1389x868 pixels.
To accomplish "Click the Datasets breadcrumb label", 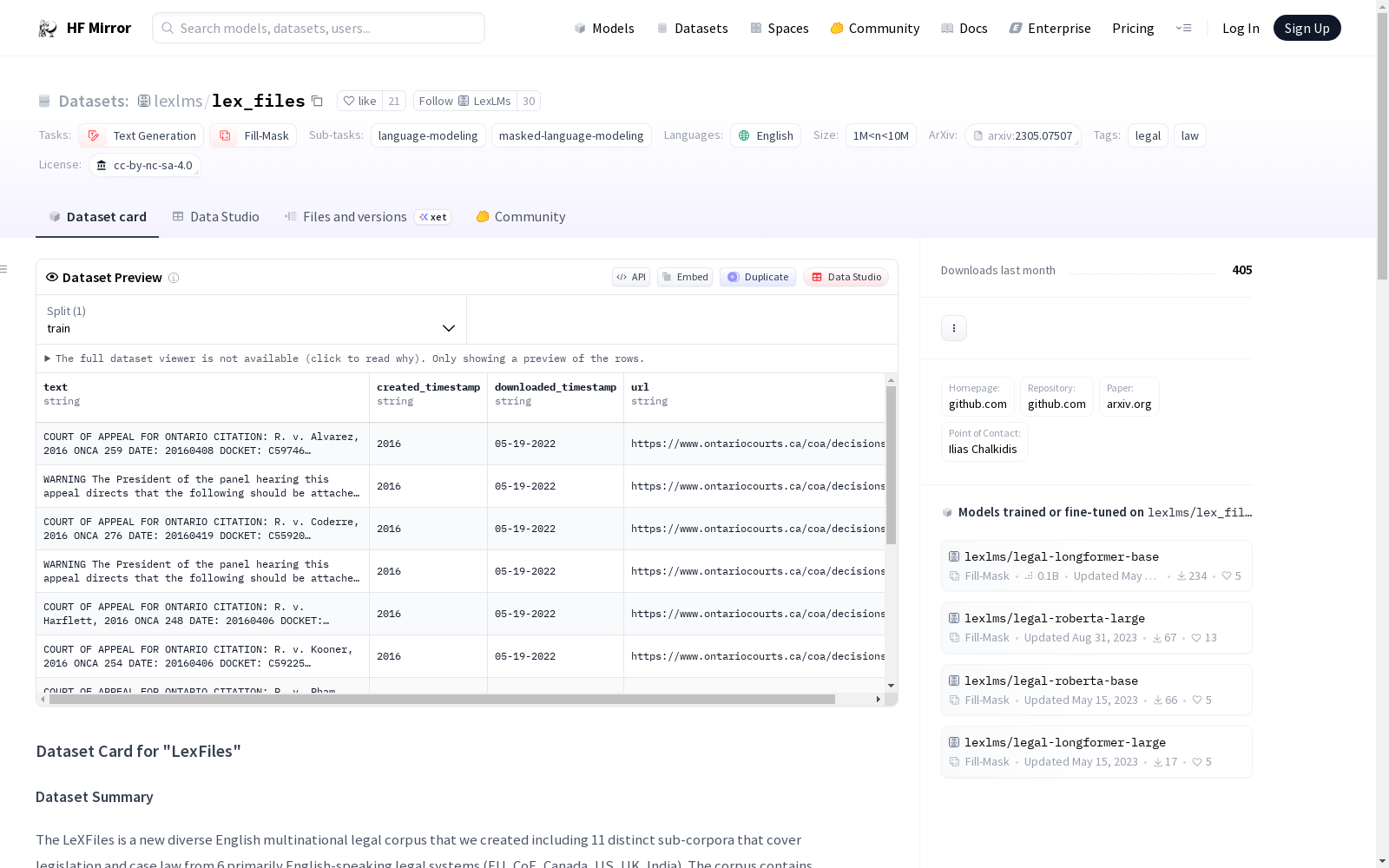I will point(94,102).
